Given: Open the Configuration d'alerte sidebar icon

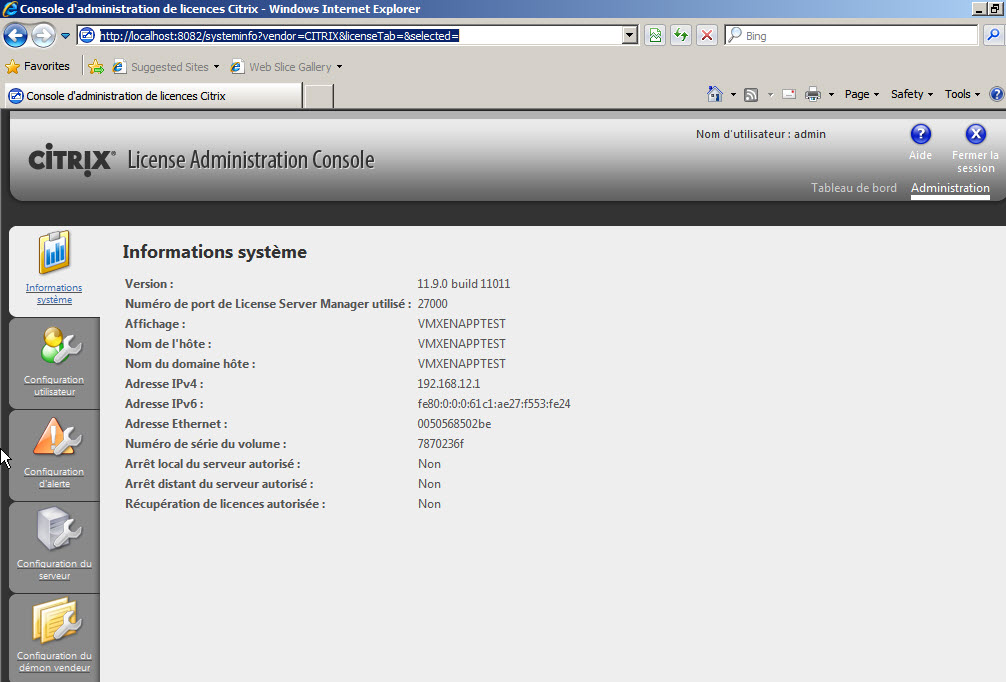Looking at the screenshot, I should (56, 437).
